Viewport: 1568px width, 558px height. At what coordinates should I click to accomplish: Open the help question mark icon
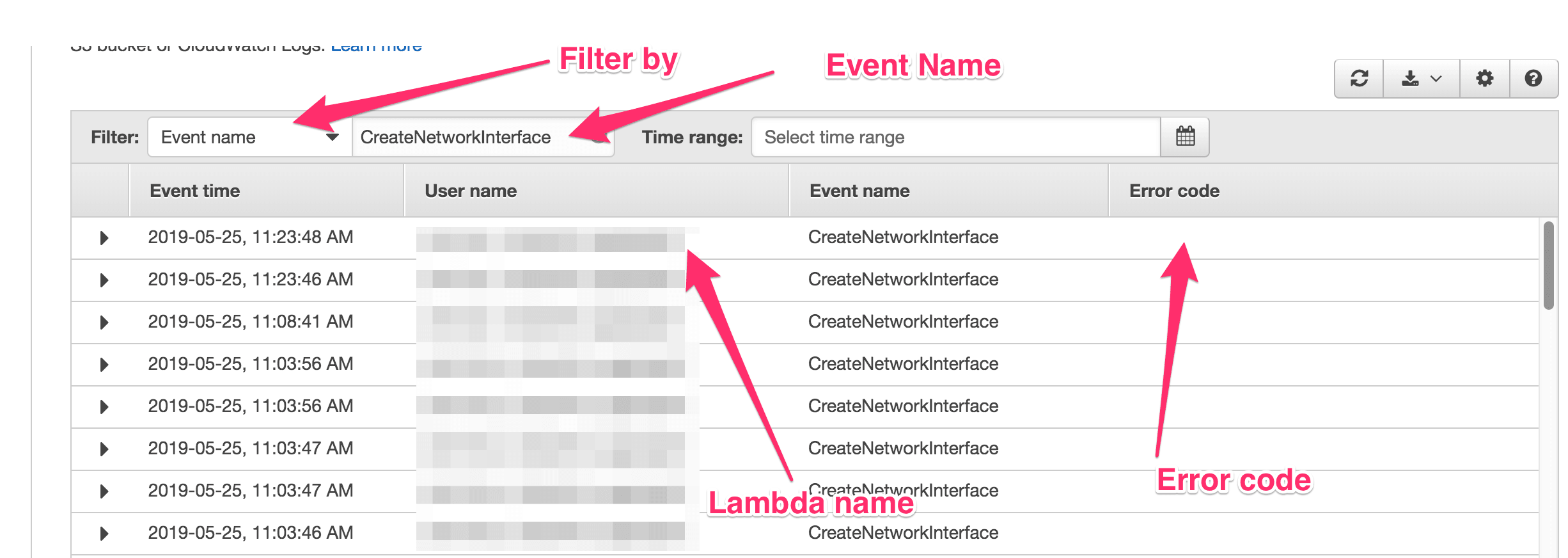pyautogui.click(x=1533, y=79)
